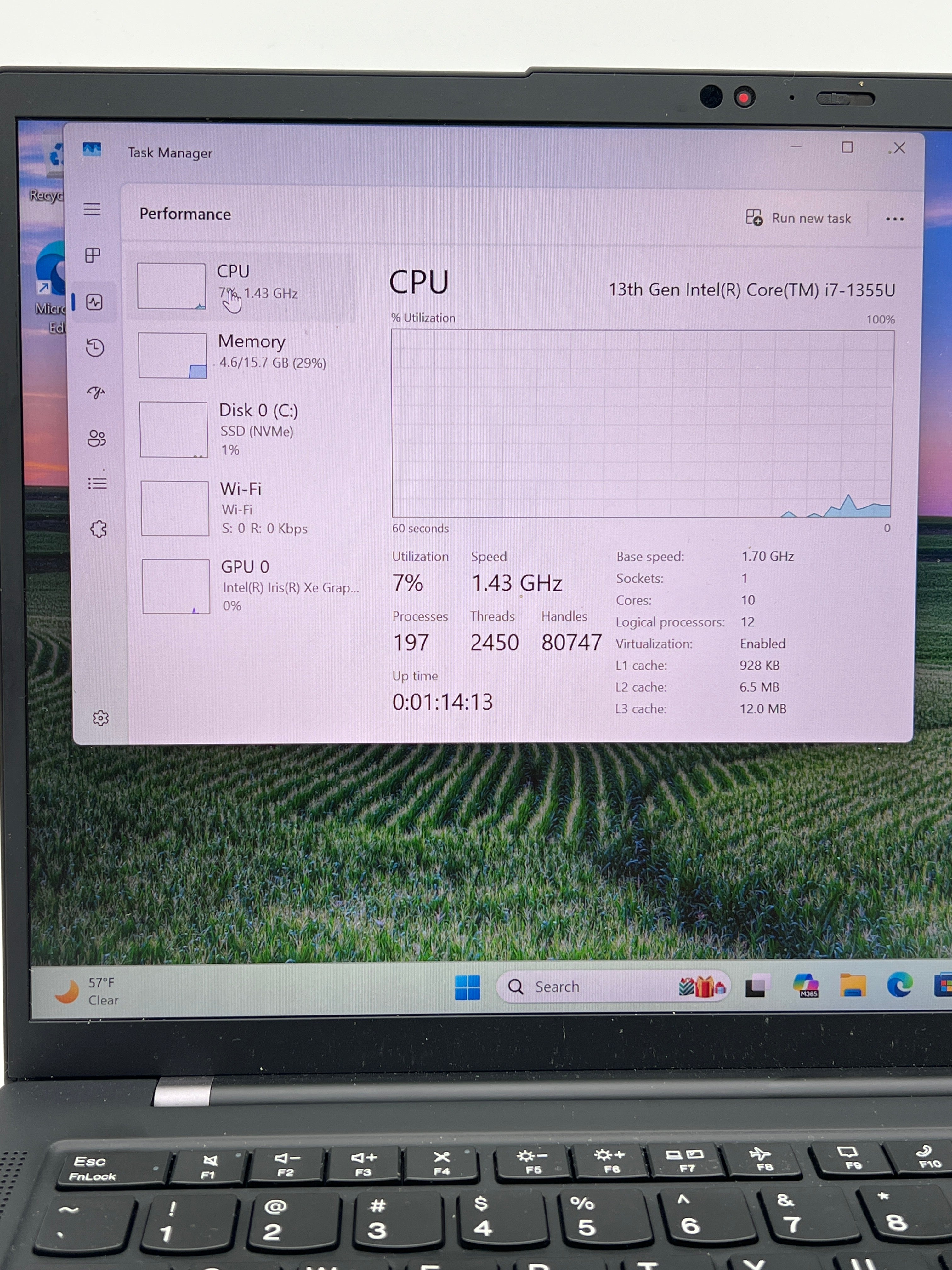Click the threads count 2450
This screenshot has width=952, height=1270.
coord(494,643)
